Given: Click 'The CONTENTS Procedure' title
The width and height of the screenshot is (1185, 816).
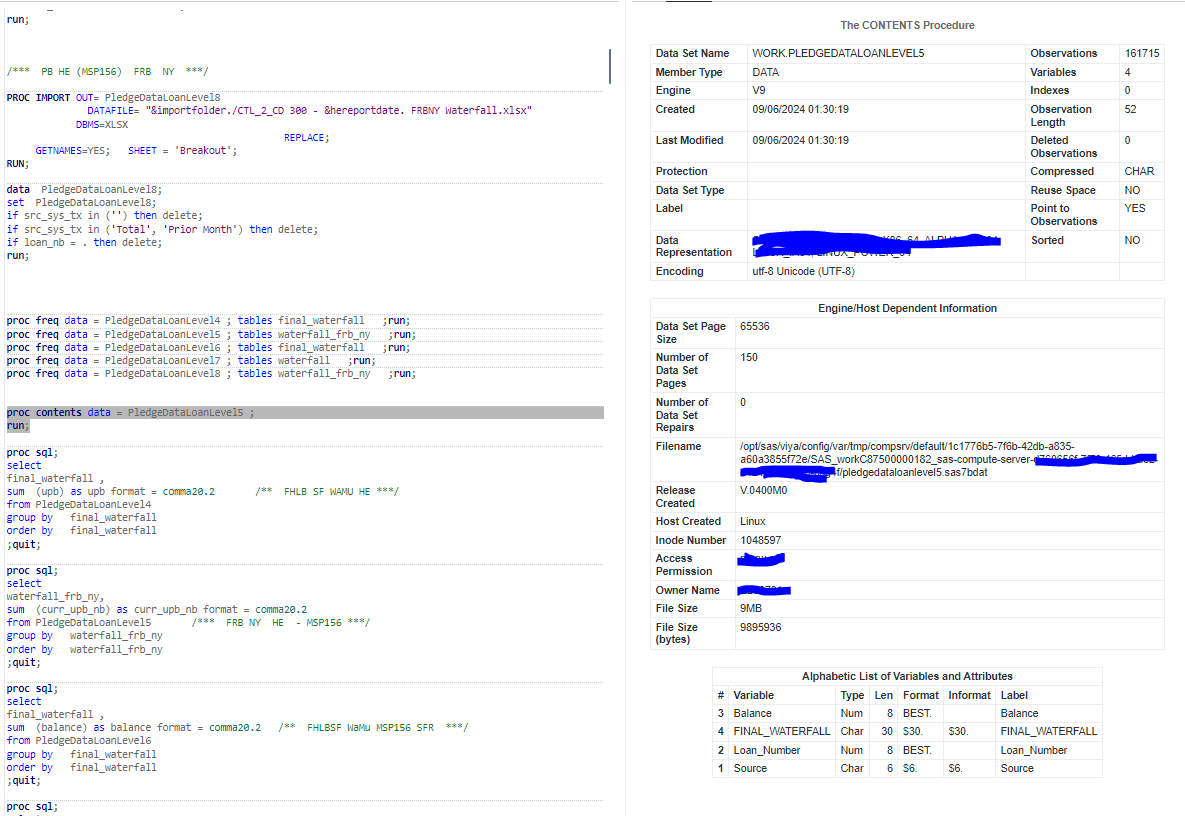Looking at the screenshot, I should click(907, 25).
